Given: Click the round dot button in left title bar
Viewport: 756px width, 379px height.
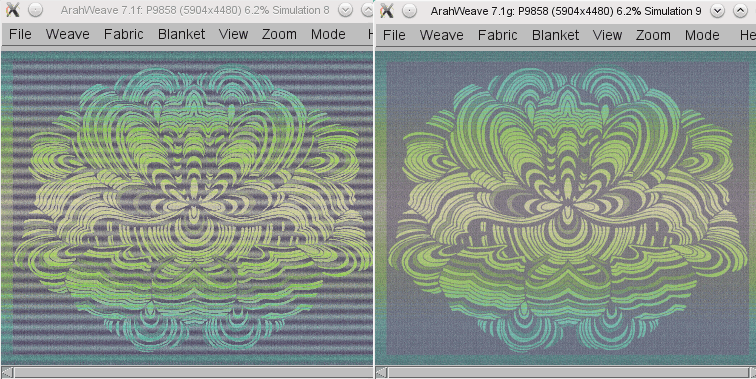Looking at the screenshot, I should tap(35, 10).
